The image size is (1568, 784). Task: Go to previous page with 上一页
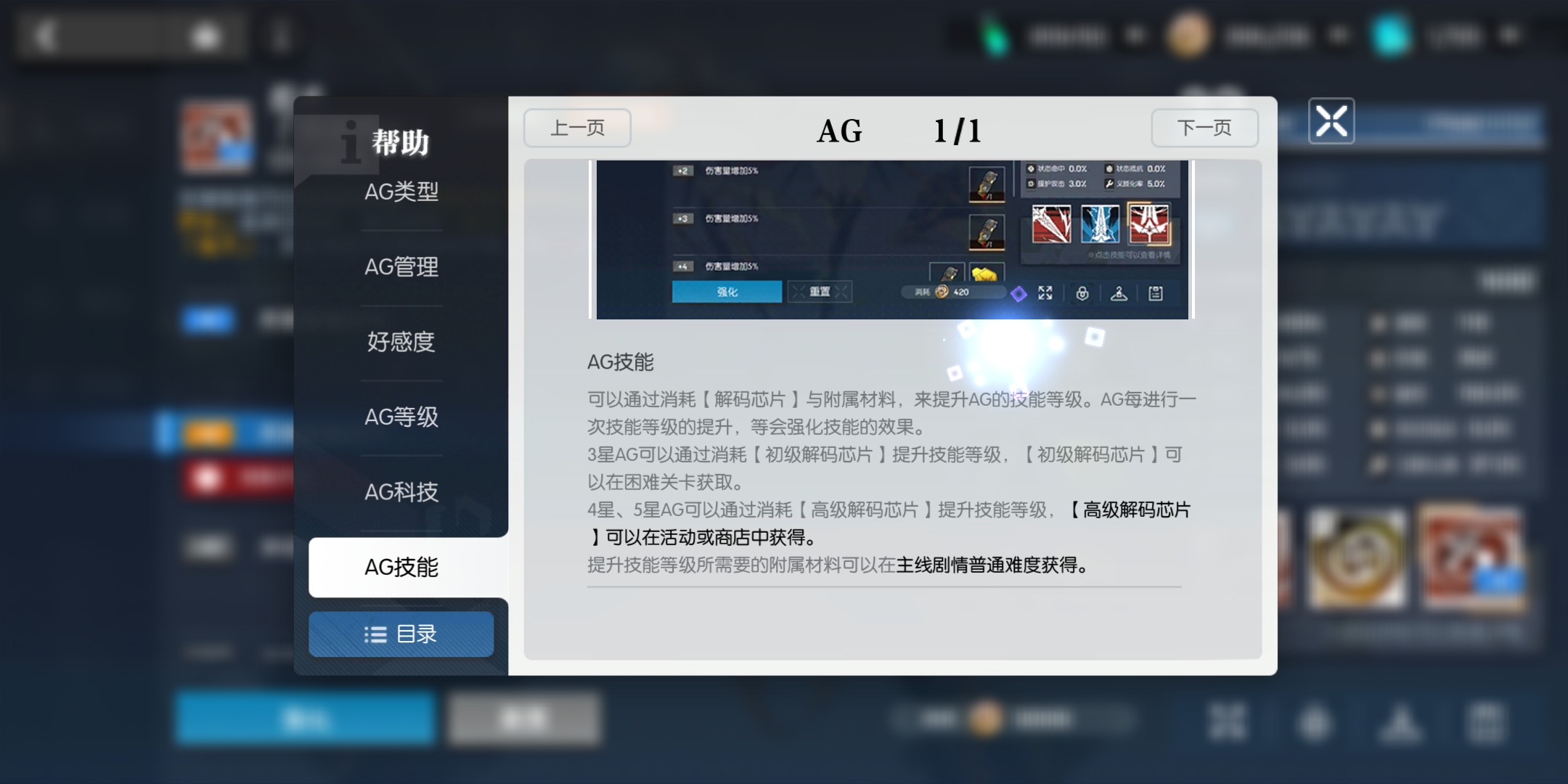click(577, 128)
